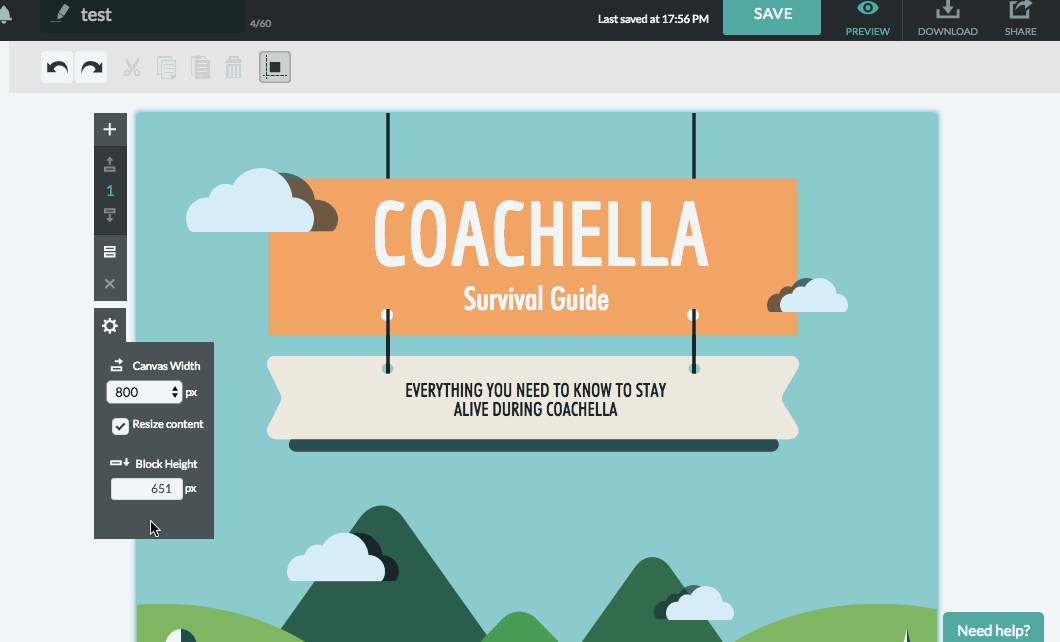Click the 'Last saved at 17:56 PM' text

(x=653, y=19)
